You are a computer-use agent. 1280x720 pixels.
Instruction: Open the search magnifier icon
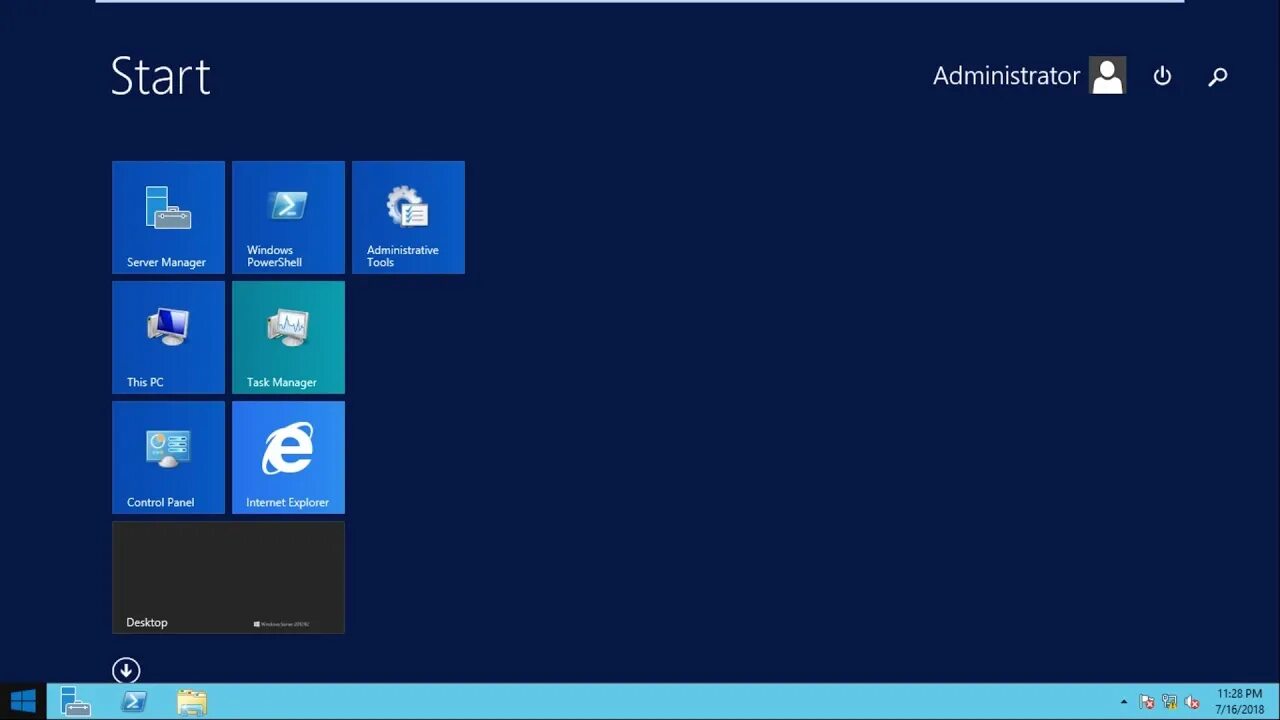[1217, 76]
